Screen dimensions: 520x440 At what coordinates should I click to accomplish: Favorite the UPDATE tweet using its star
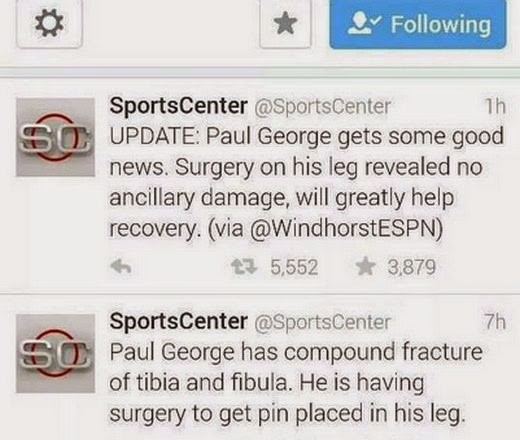pos(365,267)
